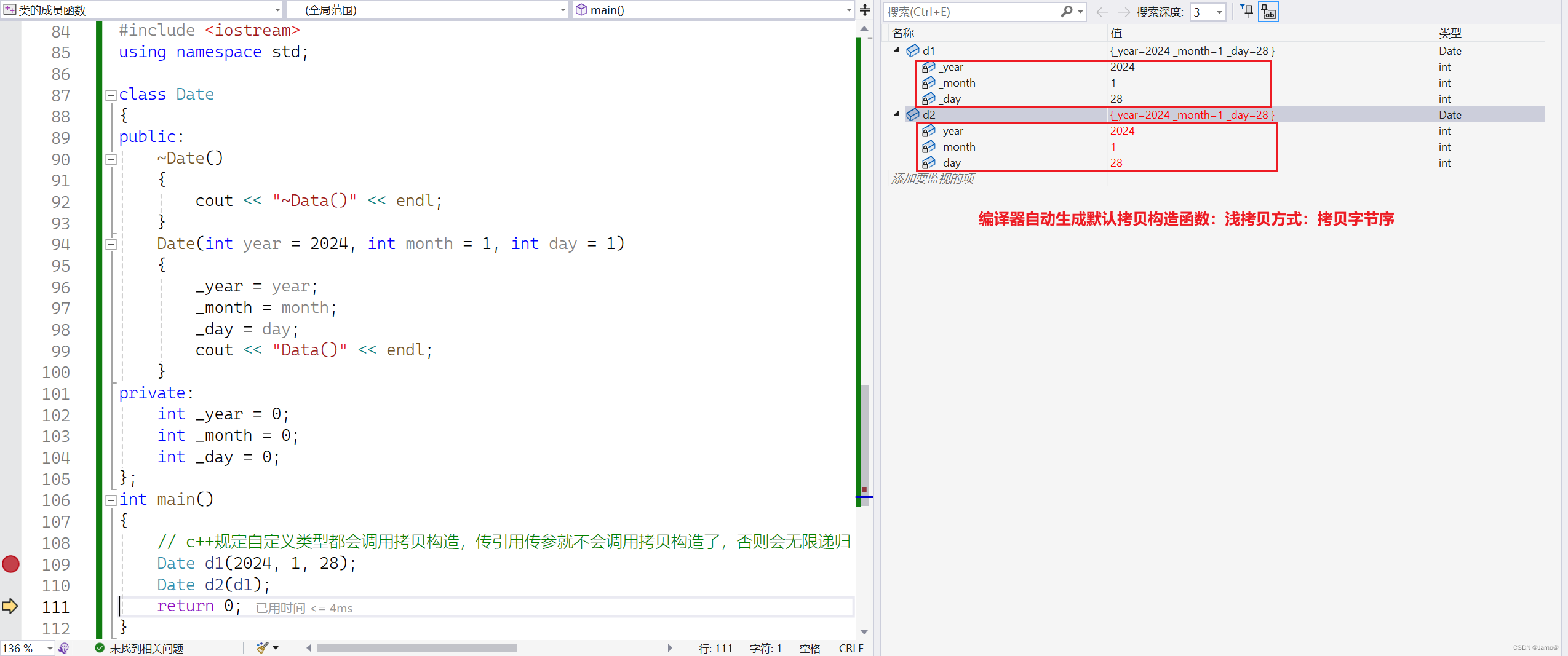The image size is (1568, 656).
Task: Click the 类型 column header
Action: point(1450,33)
